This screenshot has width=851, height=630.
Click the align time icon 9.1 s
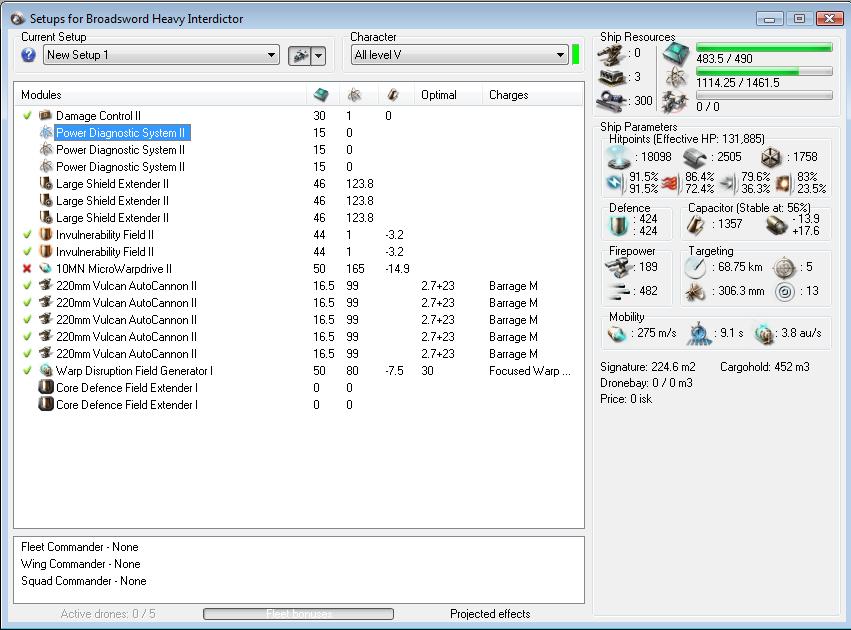tap(700, 334)
